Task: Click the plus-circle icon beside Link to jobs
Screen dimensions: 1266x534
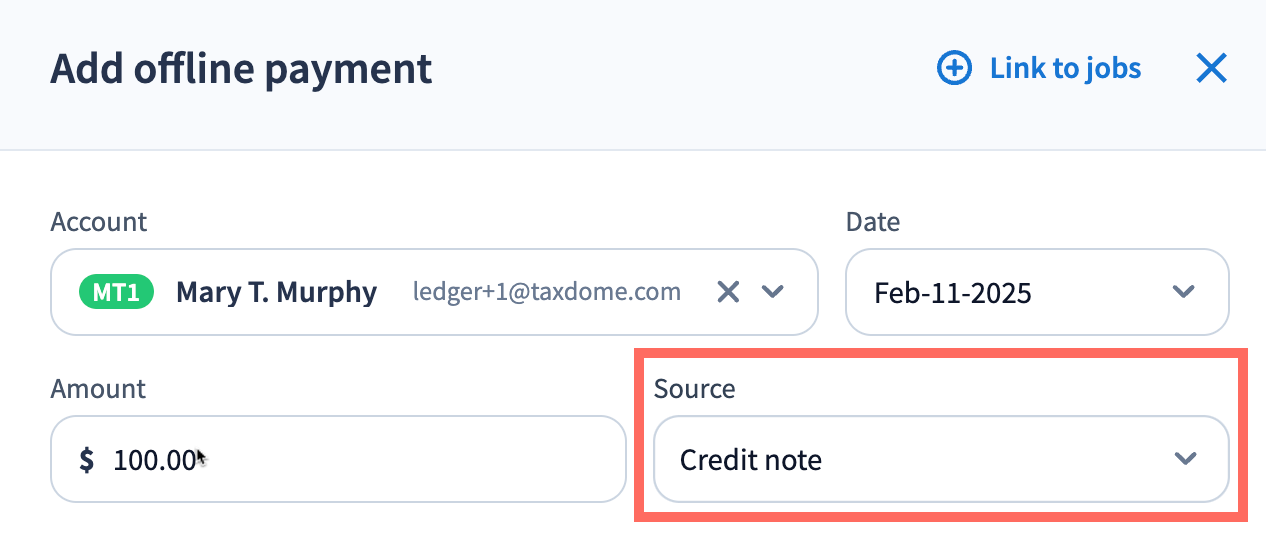Action: tap(954, 68)
